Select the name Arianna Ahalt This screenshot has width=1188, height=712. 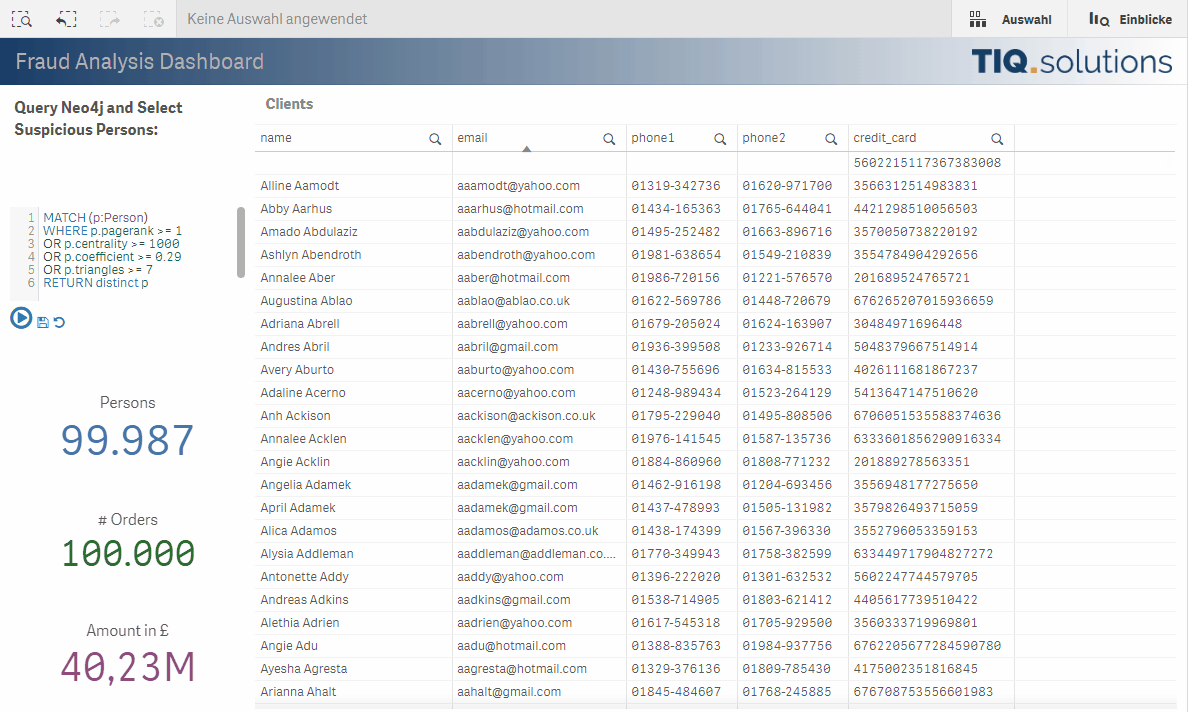tap(298, 692)
